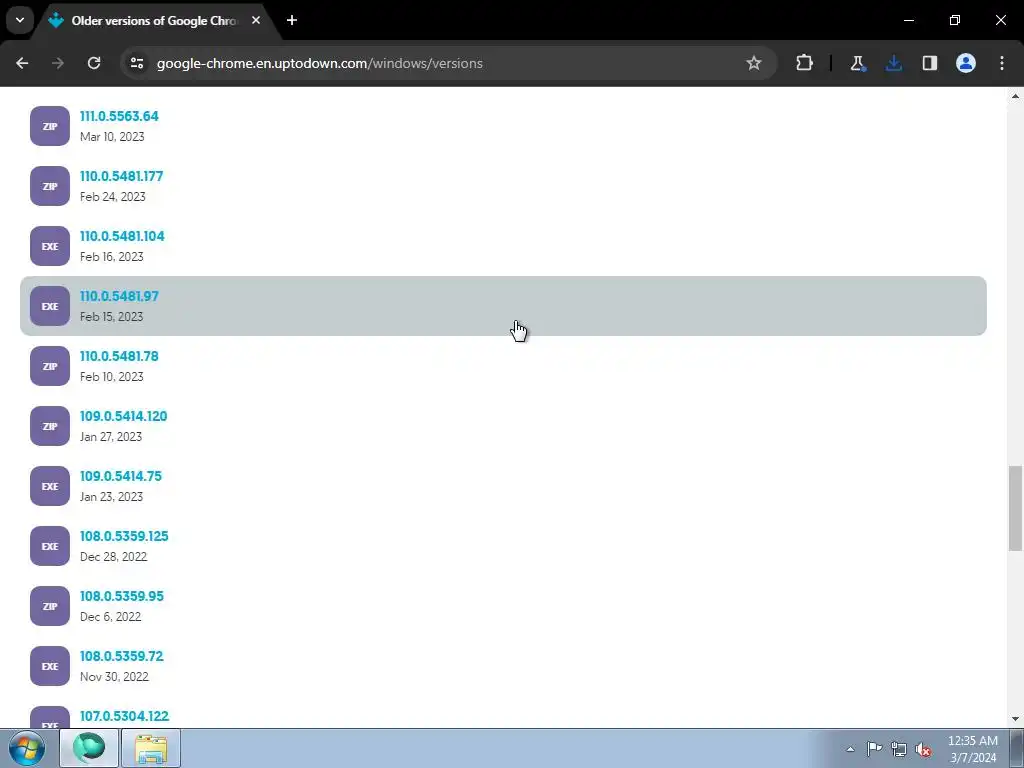This screenshot has width=1024, height=768.
Task: Open version link 108.0.5359.72
Action: [x=121, y=657]
